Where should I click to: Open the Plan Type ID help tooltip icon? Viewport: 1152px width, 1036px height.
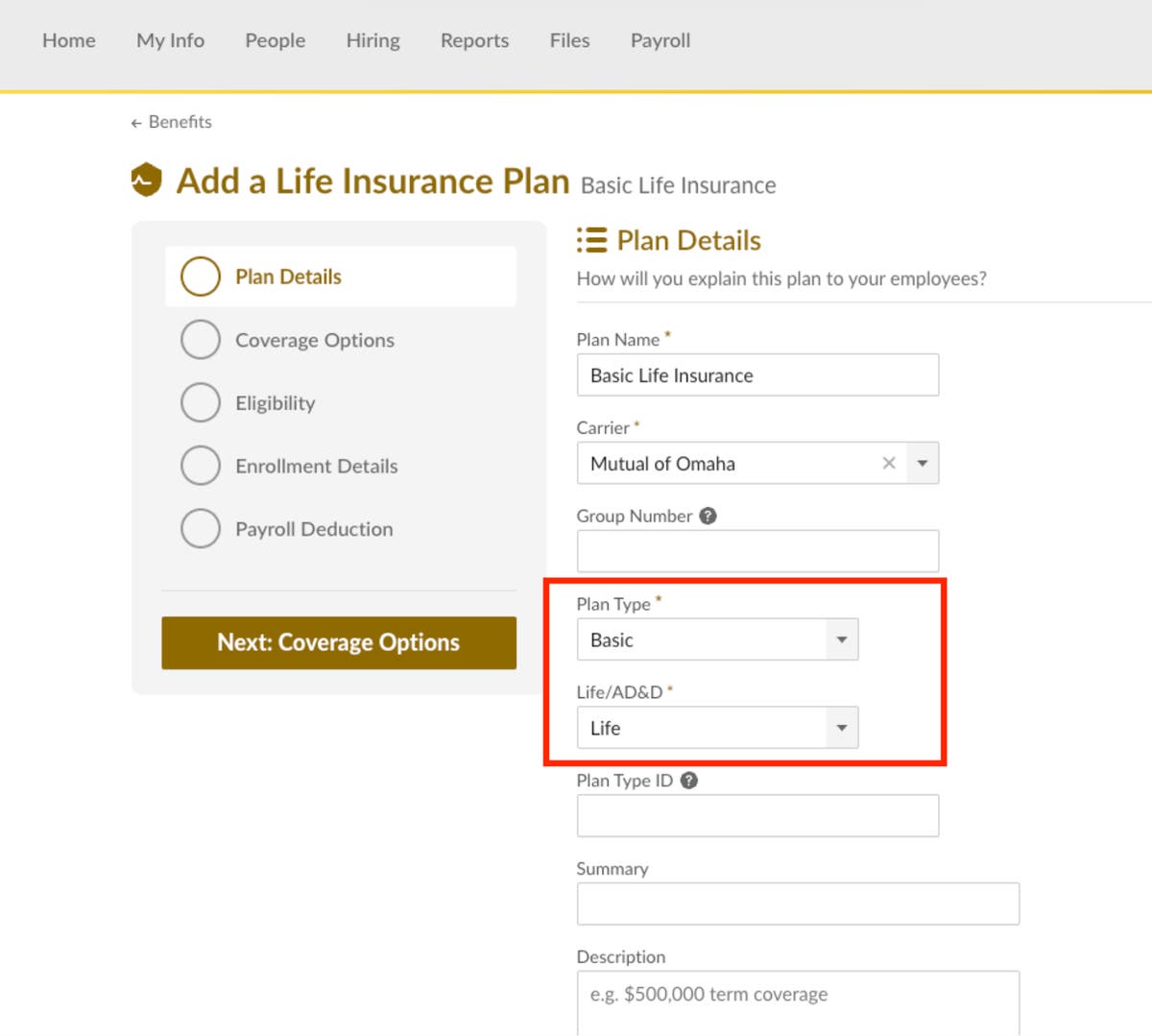click(687, 781)
